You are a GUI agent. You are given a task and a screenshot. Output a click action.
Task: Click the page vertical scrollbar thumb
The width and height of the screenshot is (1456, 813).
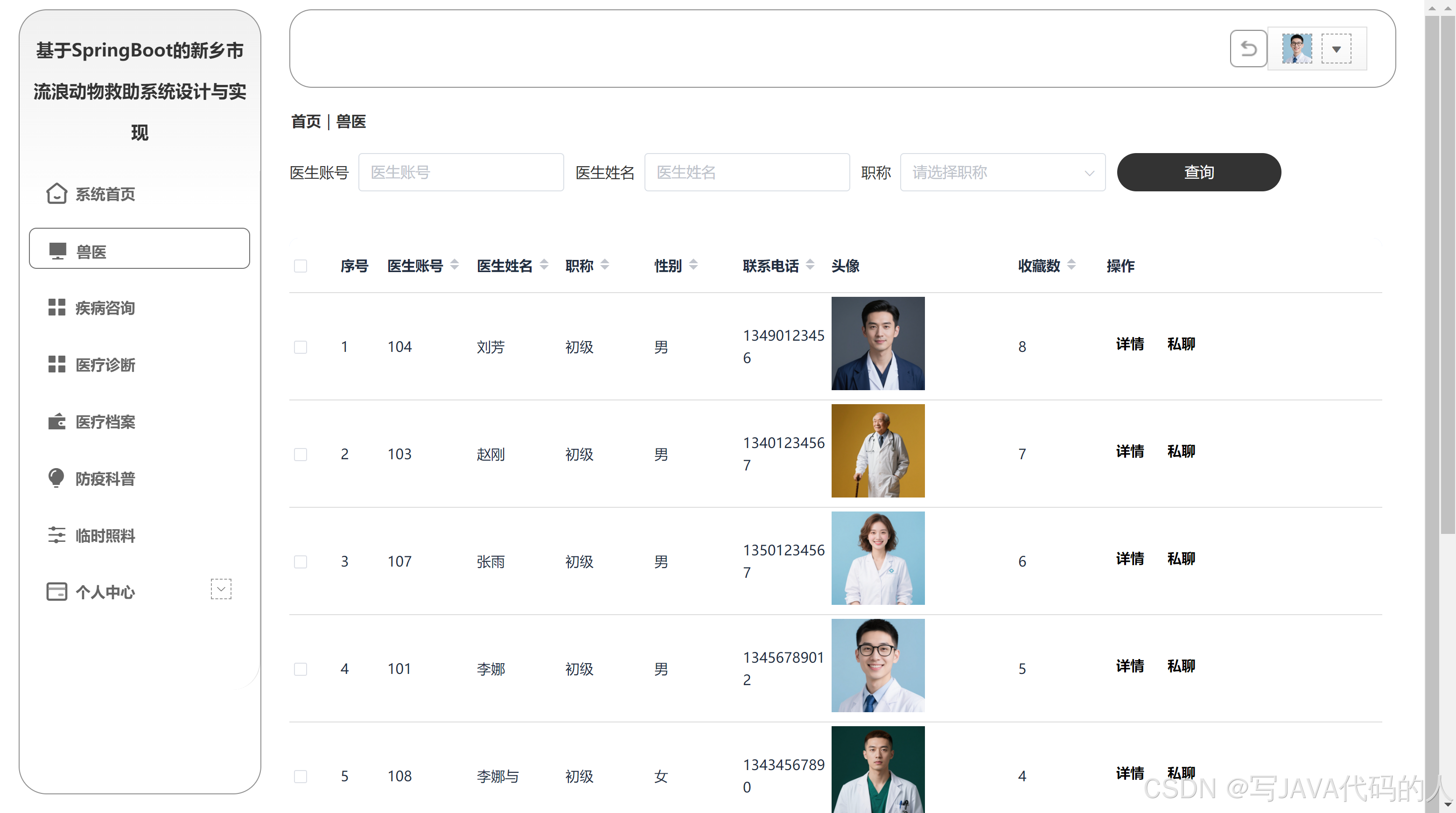[x=1448, y=274]
